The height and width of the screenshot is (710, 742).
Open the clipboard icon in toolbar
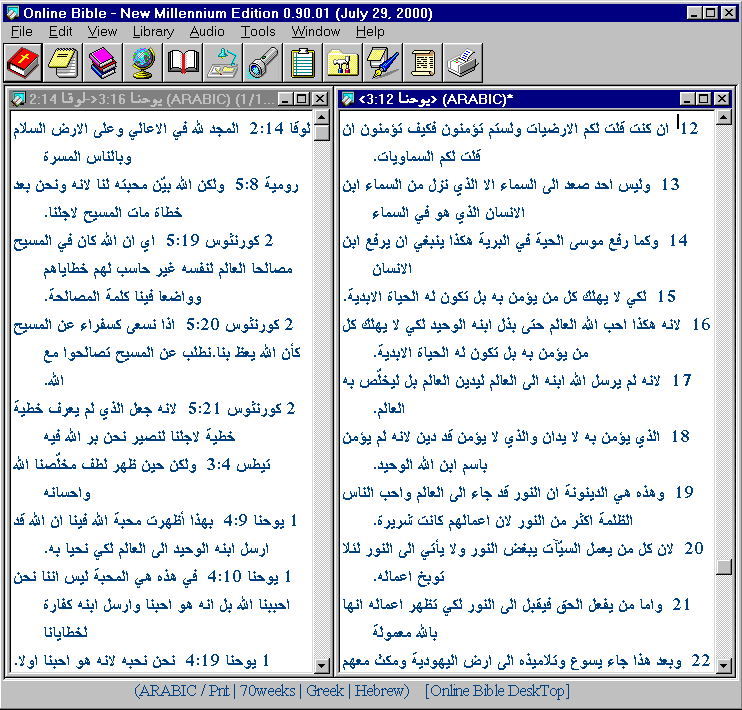(x=302, y=63)
